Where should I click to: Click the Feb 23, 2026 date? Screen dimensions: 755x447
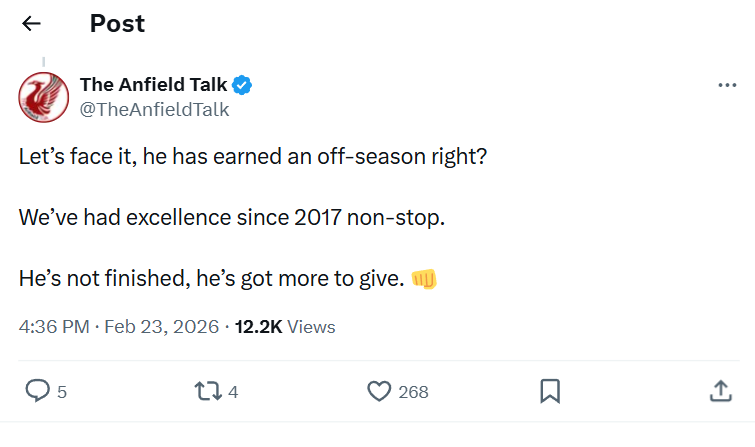(x=164, y=327)
